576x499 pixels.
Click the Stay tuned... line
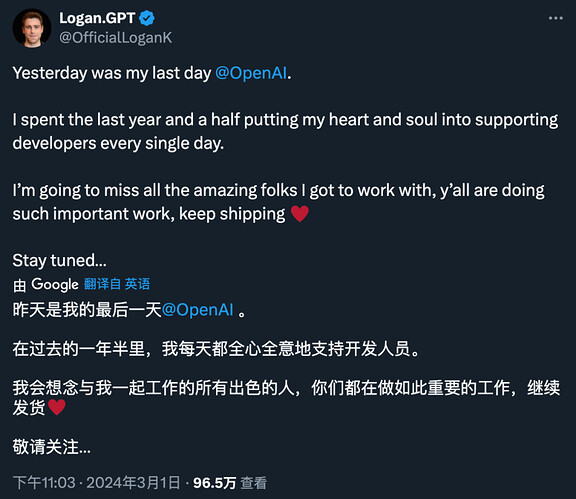[x=60, y=261]
